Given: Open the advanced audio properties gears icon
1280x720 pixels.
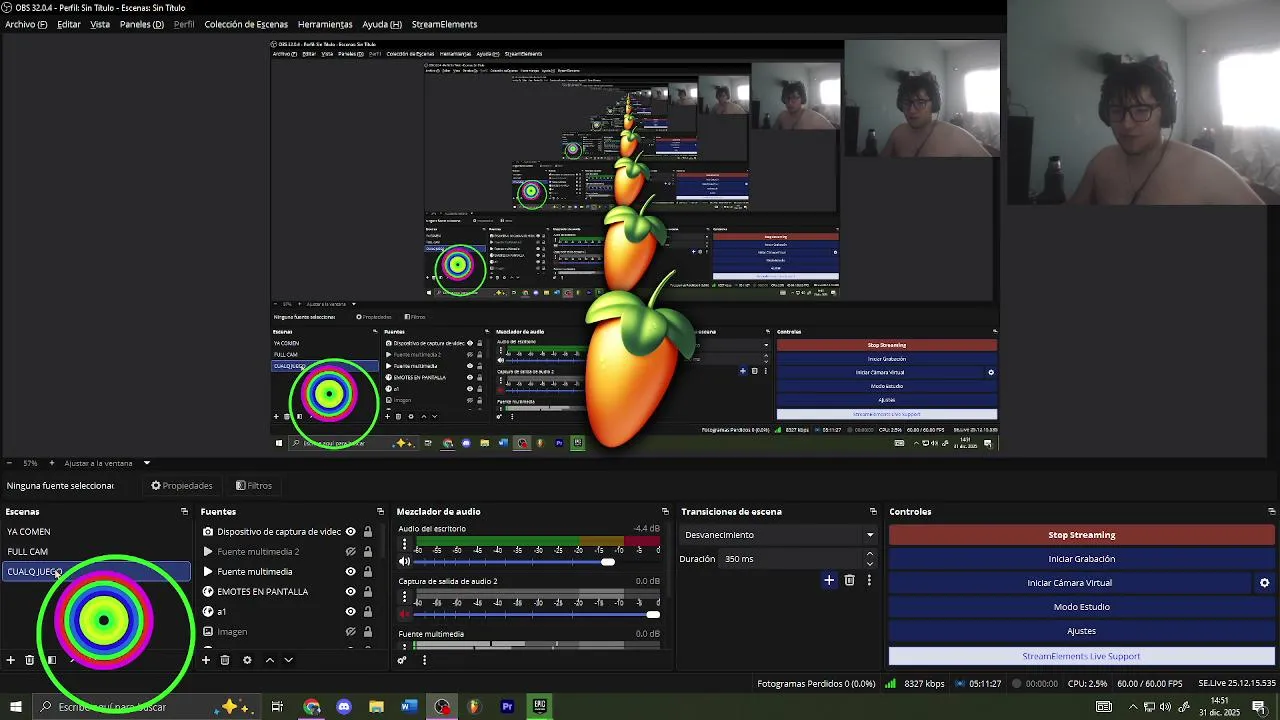Looking at the screenshot, I should pos(402,660).
